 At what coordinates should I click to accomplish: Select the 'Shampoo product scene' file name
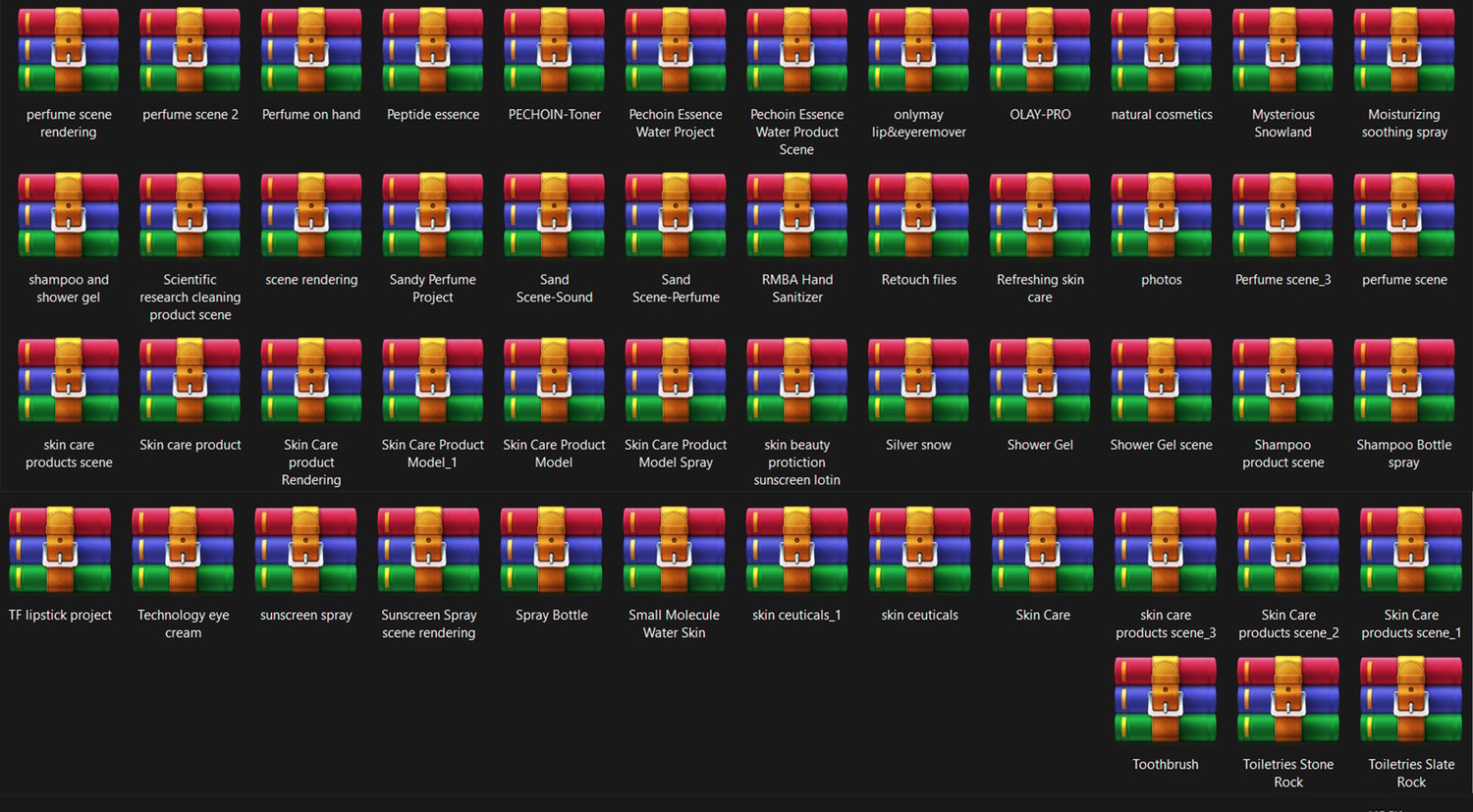coord(1282,454)
